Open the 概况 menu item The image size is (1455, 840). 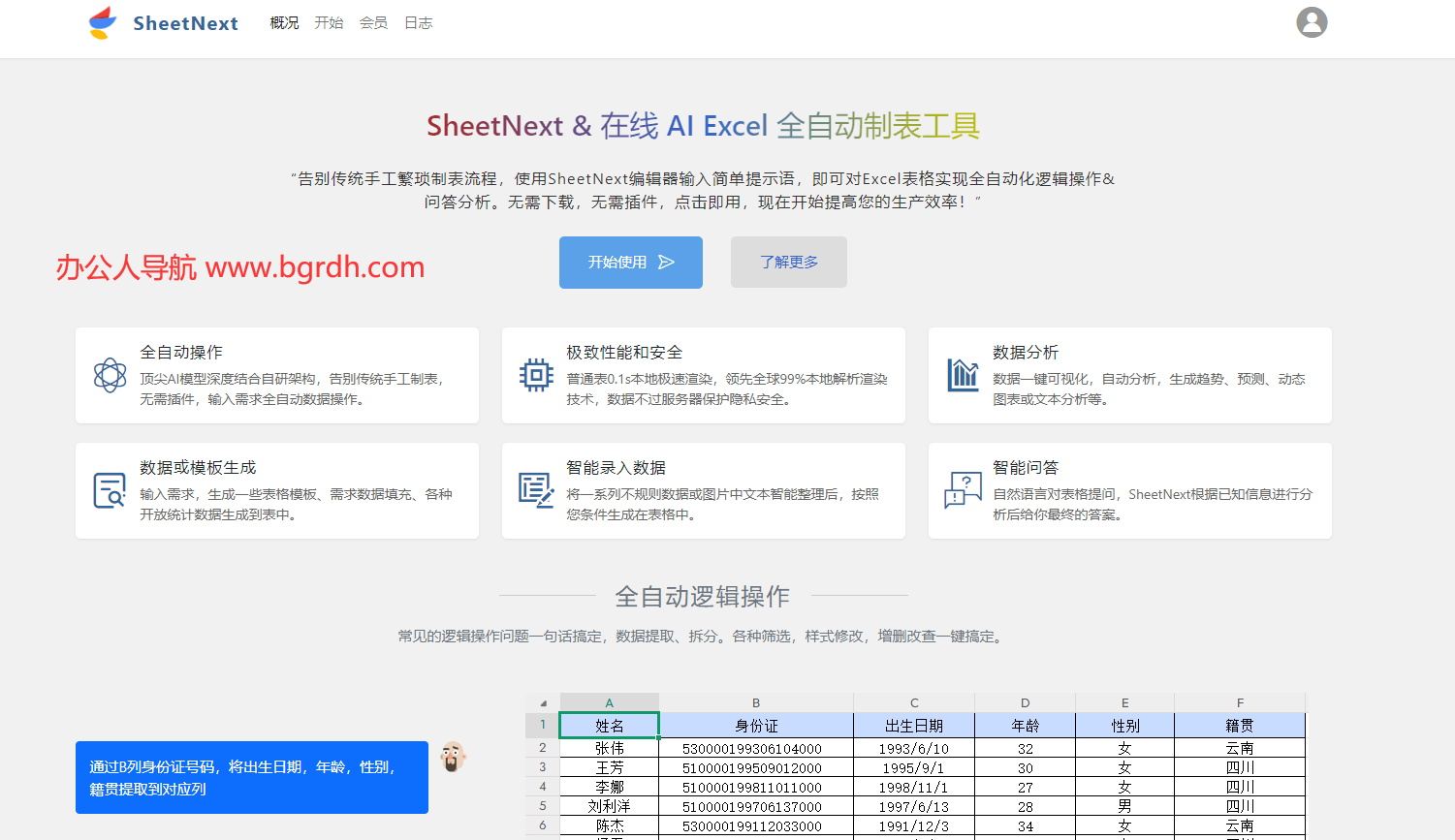click(284, 22)
